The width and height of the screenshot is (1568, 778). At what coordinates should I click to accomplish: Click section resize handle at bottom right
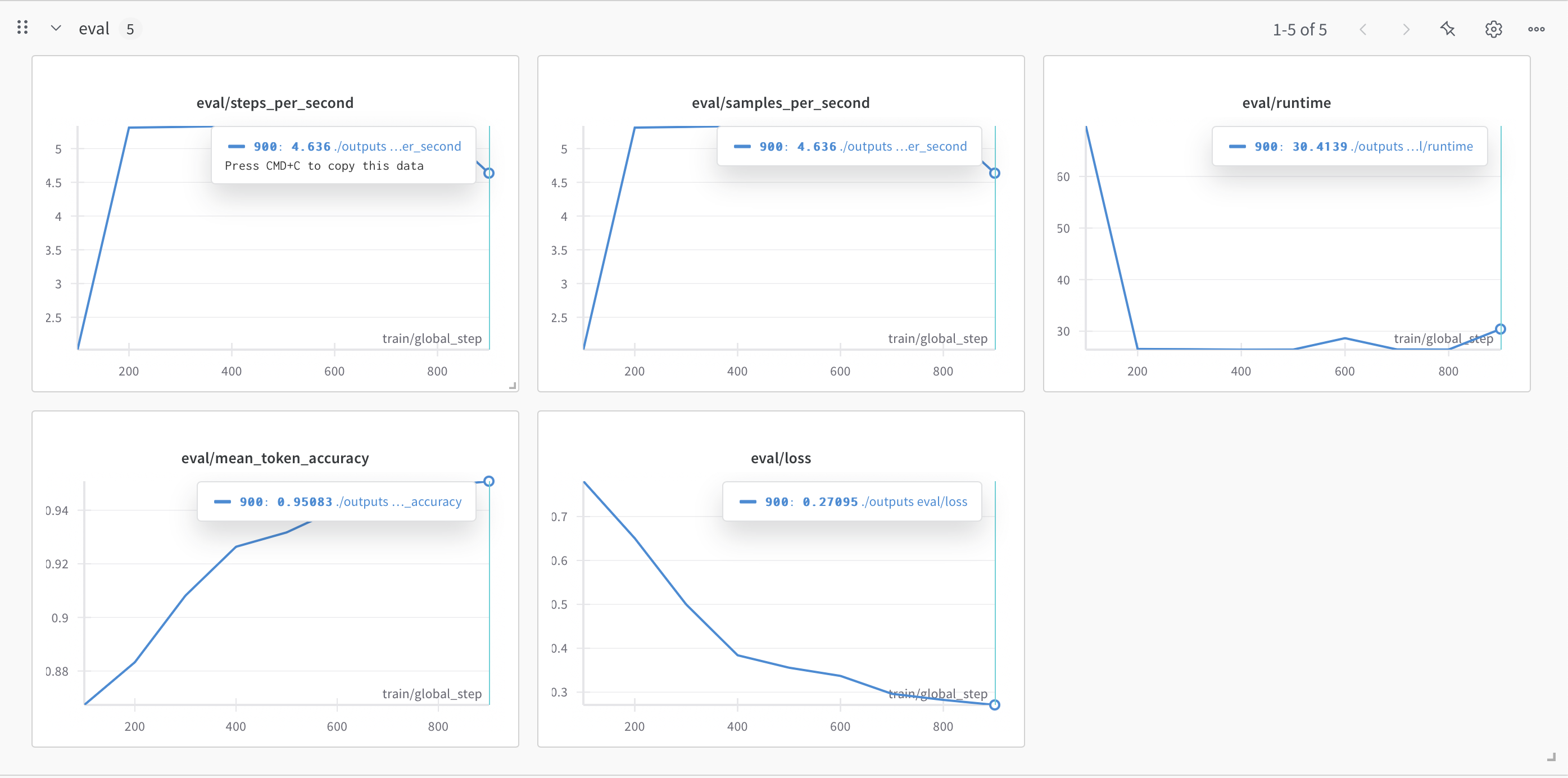pos(1551,757)
